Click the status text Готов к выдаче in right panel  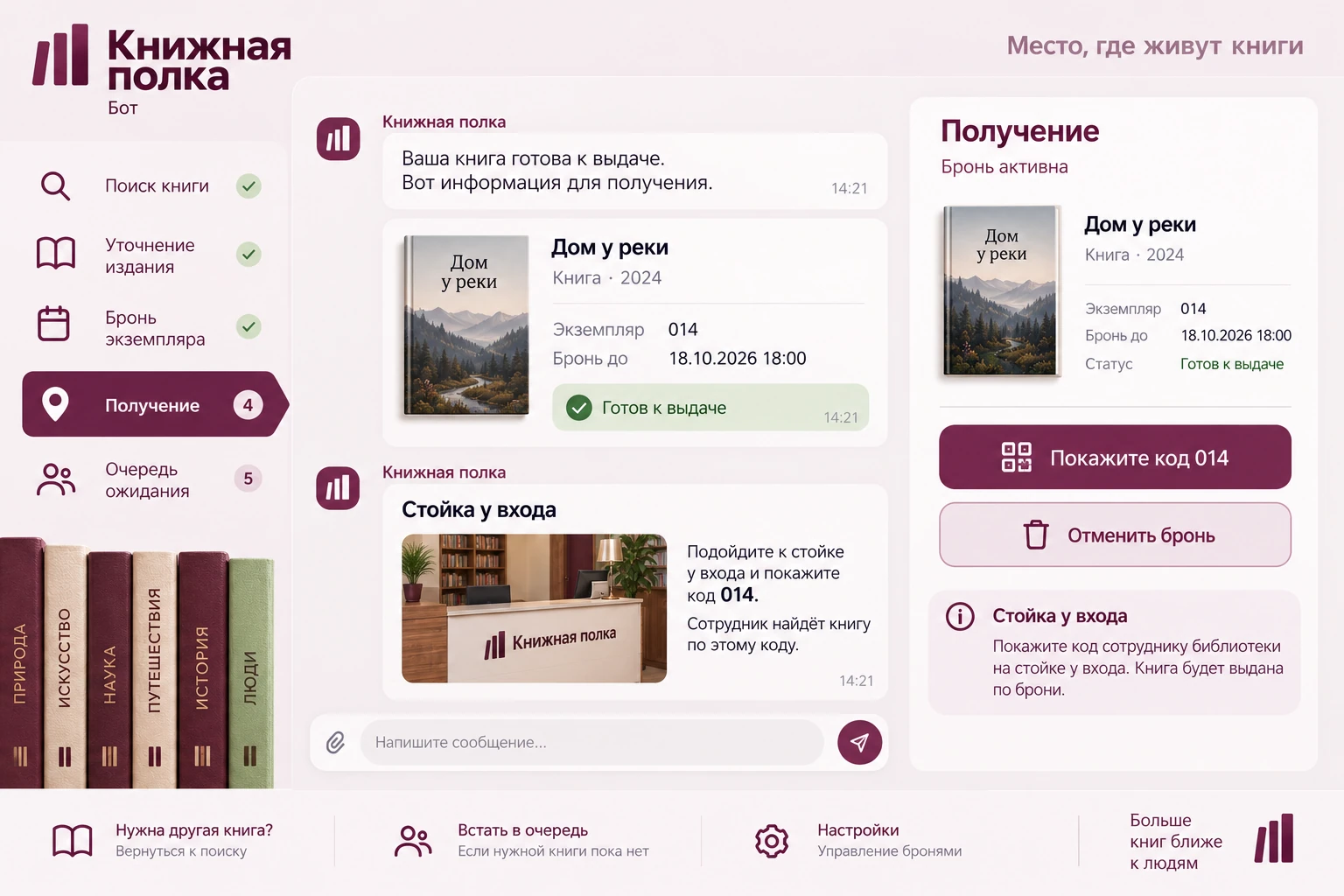click(x=1232, y=364)
